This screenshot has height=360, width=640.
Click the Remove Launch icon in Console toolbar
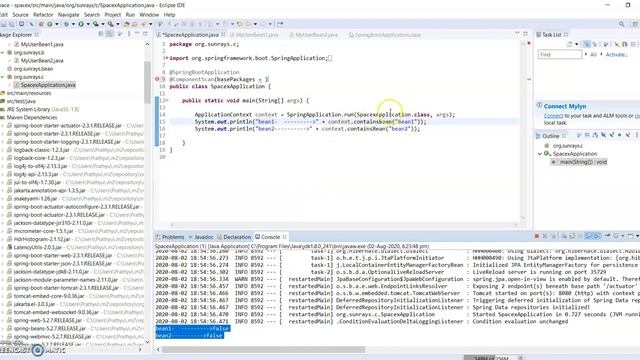pyautogui.click(x=545, y=236)
